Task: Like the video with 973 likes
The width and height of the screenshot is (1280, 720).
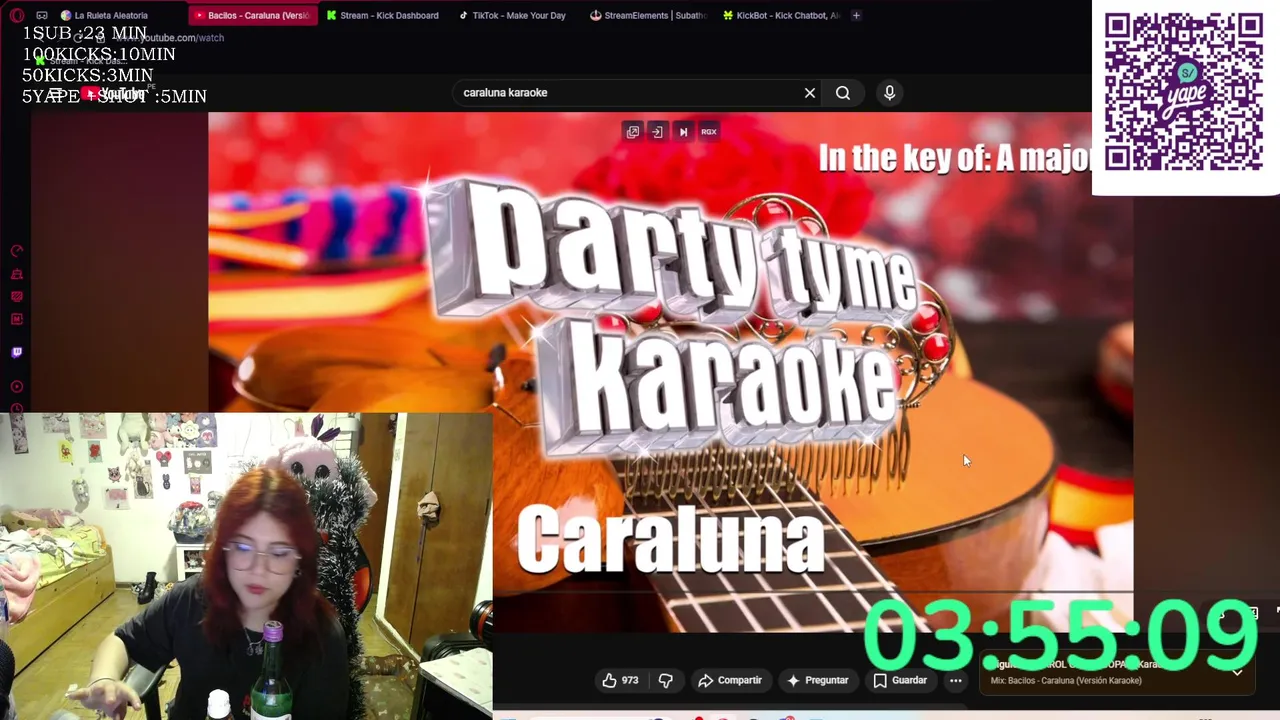Action: tap(620, 680)
